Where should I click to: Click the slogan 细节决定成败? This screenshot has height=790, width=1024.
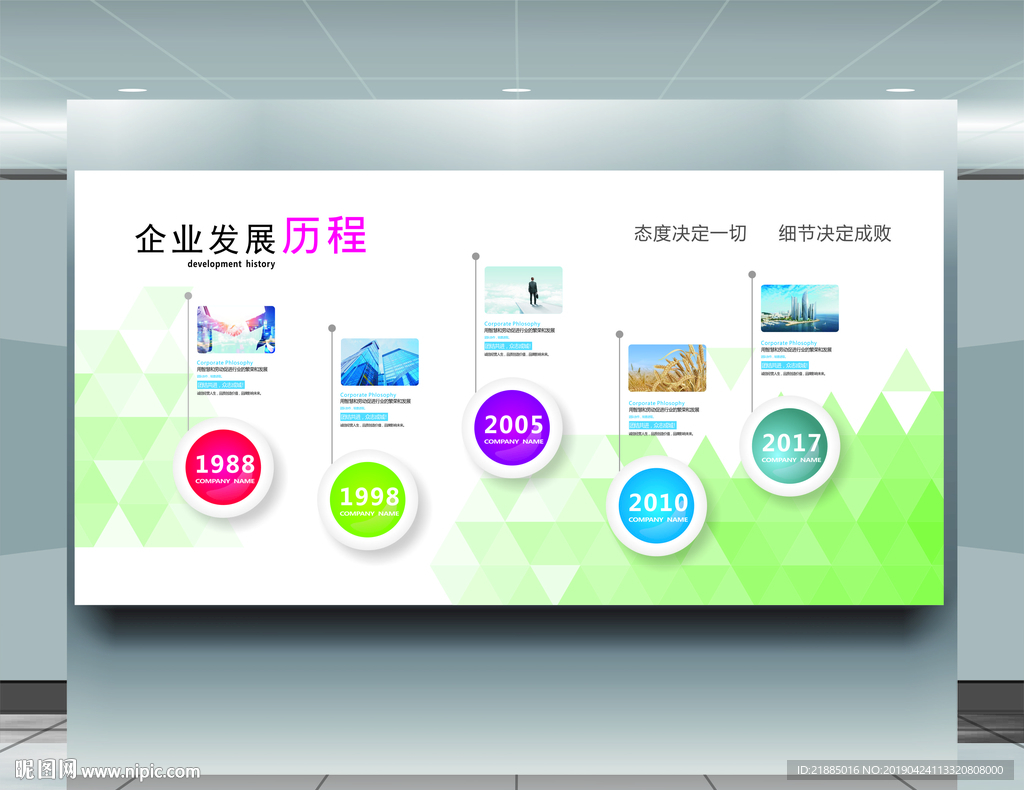(835, 233)
